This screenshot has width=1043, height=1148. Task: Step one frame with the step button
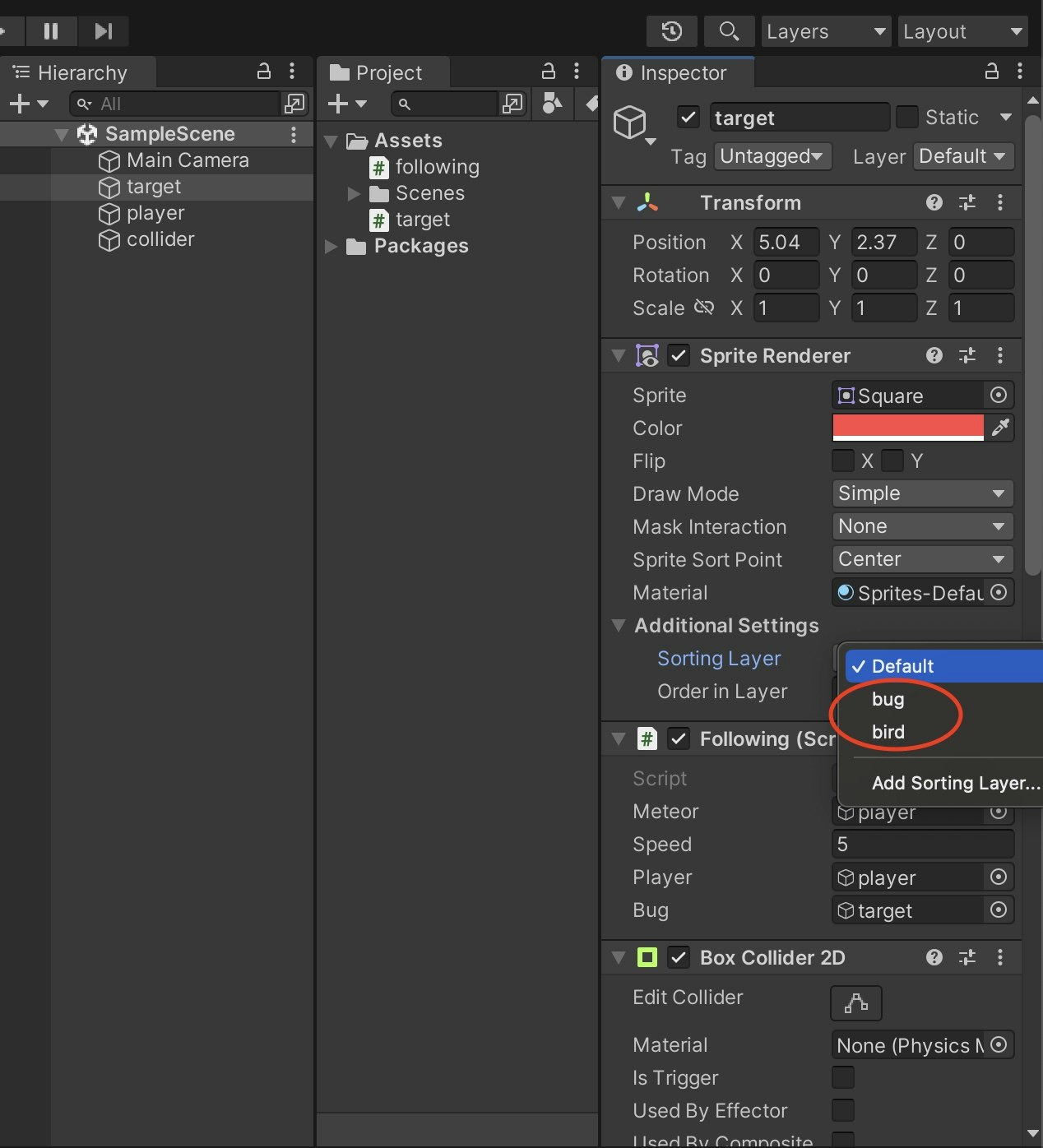coord(103,31)
